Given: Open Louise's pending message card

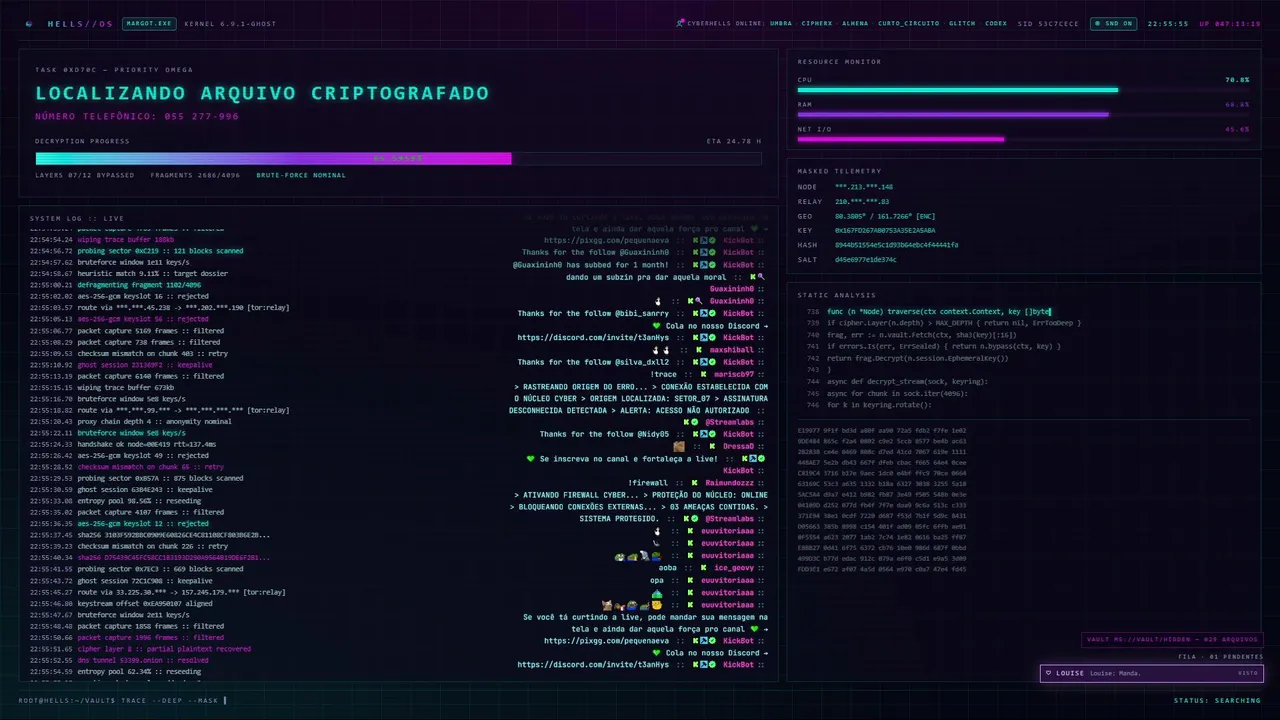Looking at the screenshot, I should point(1151,673).
